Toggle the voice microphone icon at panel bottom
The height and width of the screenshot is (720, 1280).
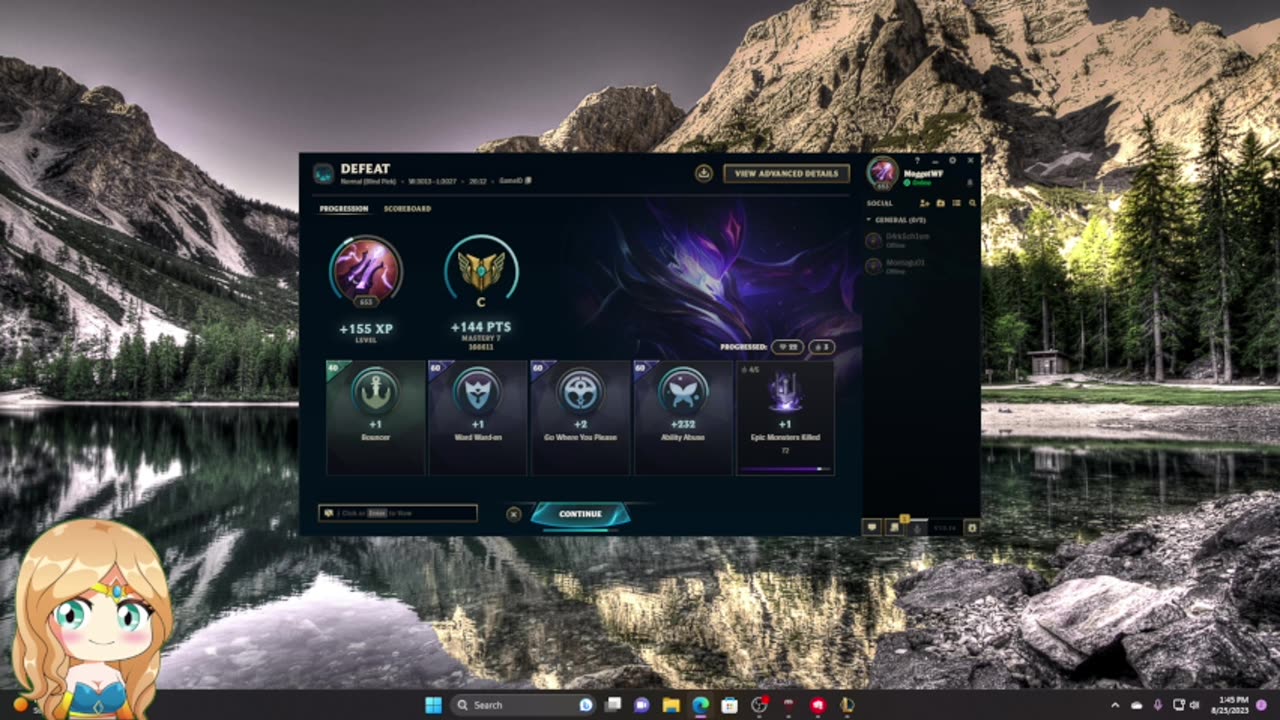[917, 527]
